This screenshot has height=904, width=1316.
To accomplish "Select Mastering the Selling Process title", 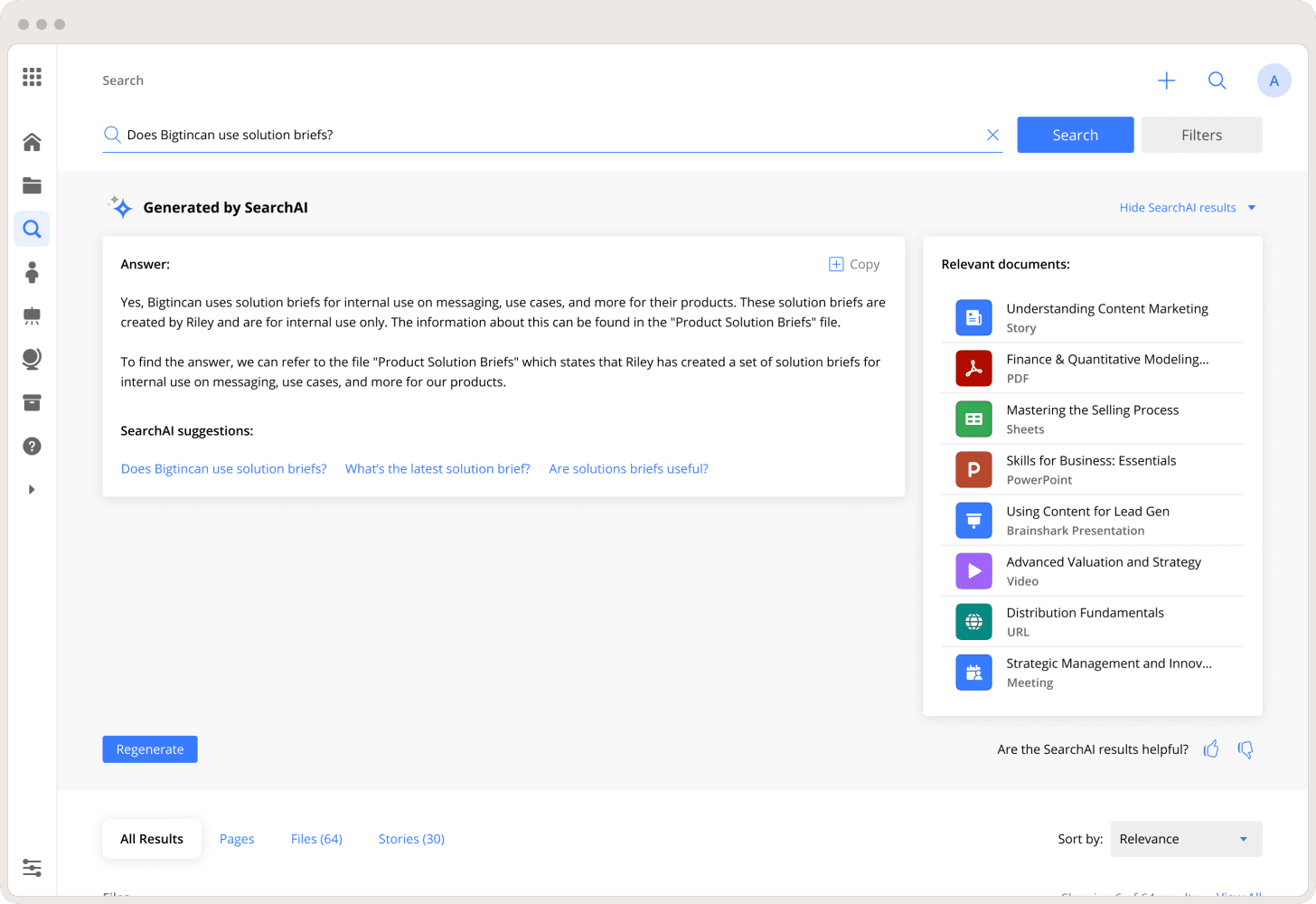I will tap(1093, 410).
